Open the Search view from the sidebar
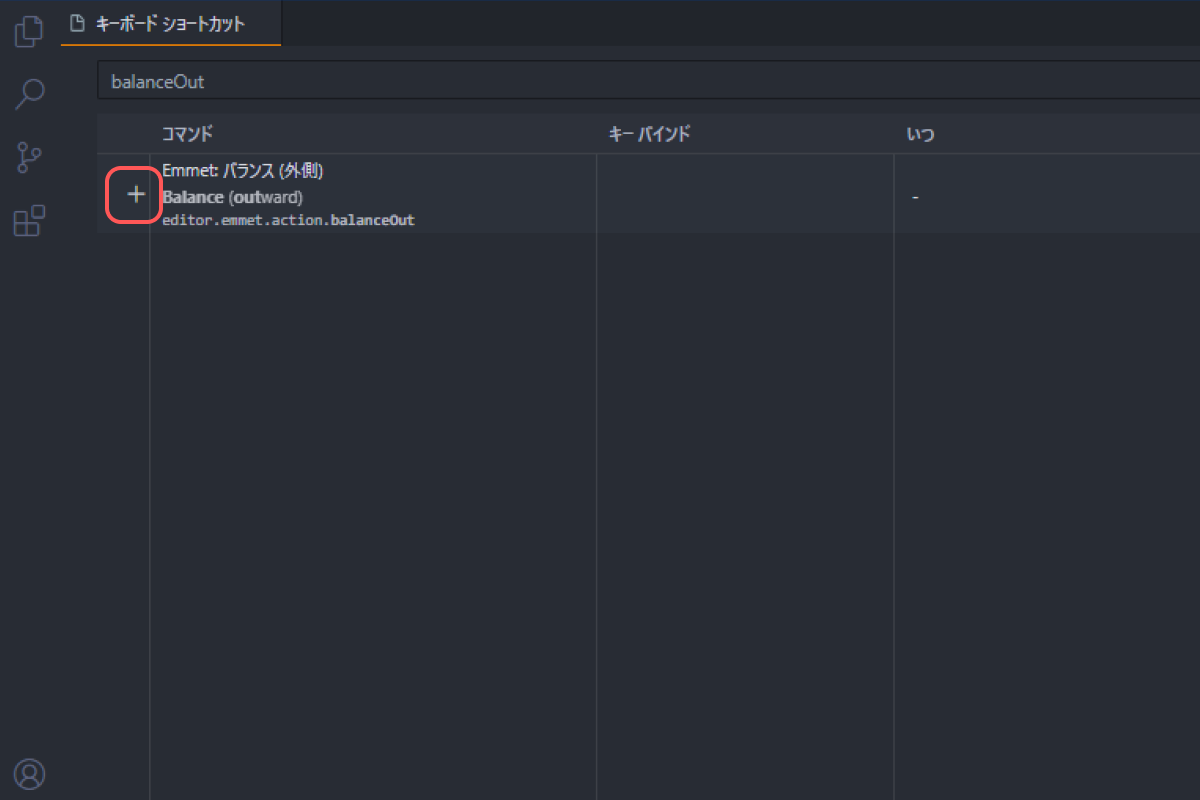The width and height of the screenshot is (1200, 800). click(28, 93)
